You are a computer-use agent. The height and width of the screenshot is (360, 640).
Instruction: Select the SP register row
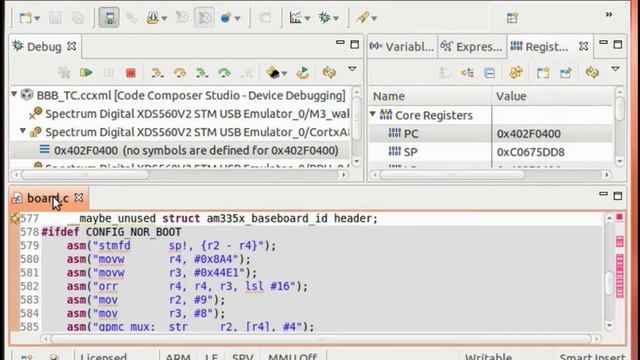click(491, 152)
